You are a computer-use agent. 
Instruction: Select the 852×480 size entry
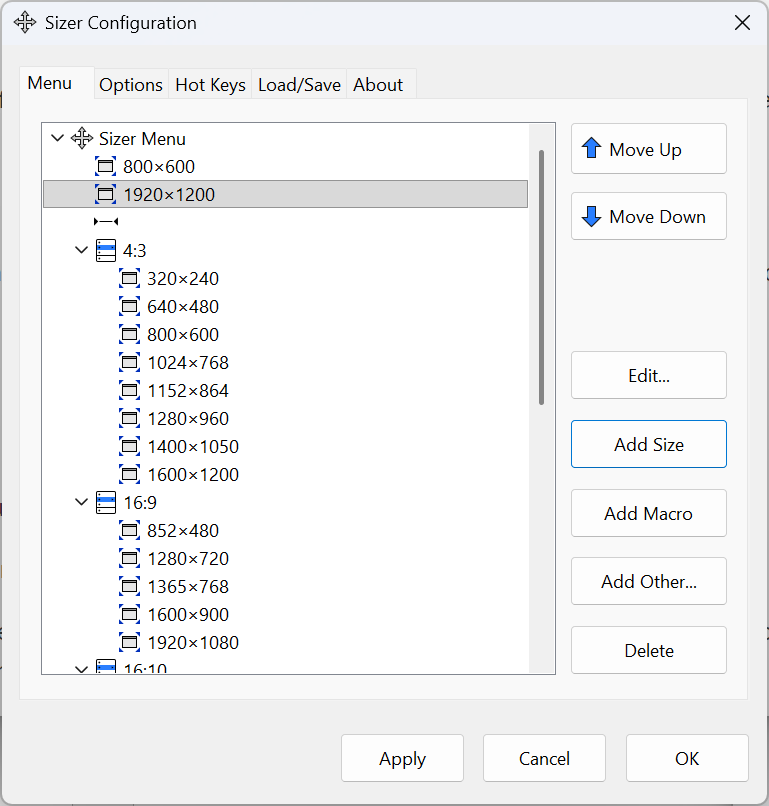click(183, 530)
